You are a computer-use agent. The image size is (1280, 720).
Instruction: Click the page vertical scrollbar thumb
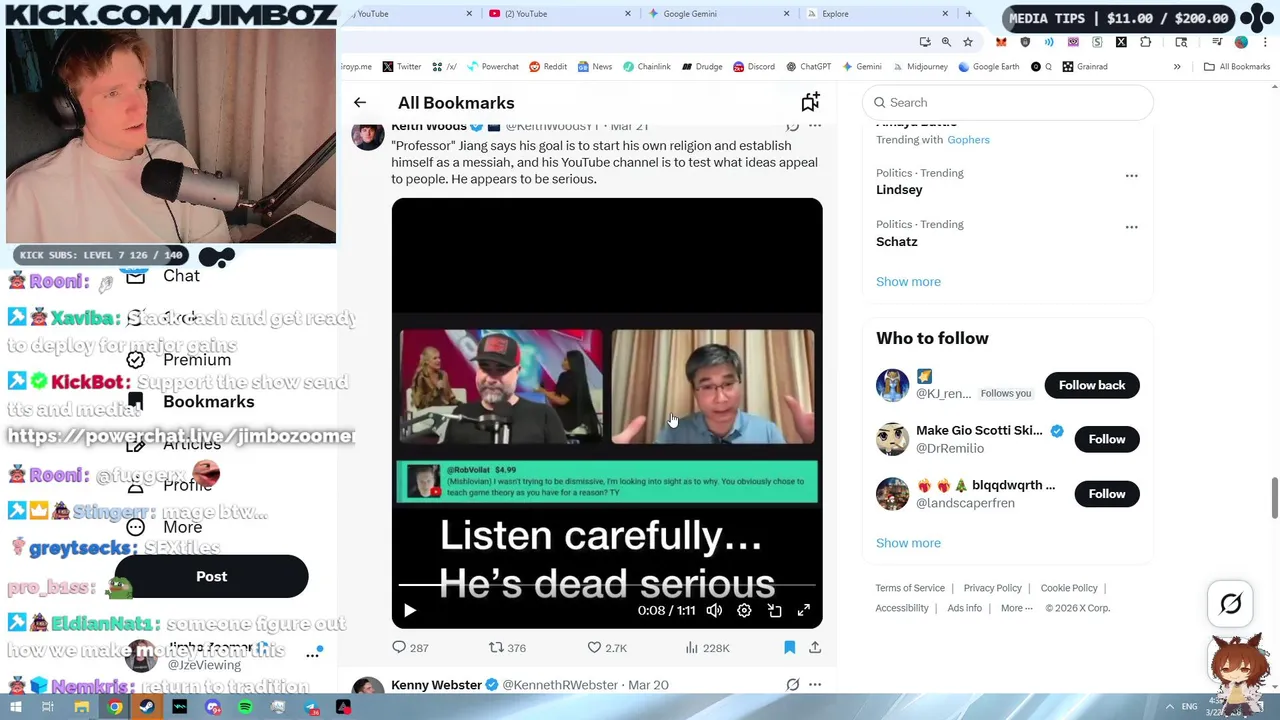point(1274,498)
